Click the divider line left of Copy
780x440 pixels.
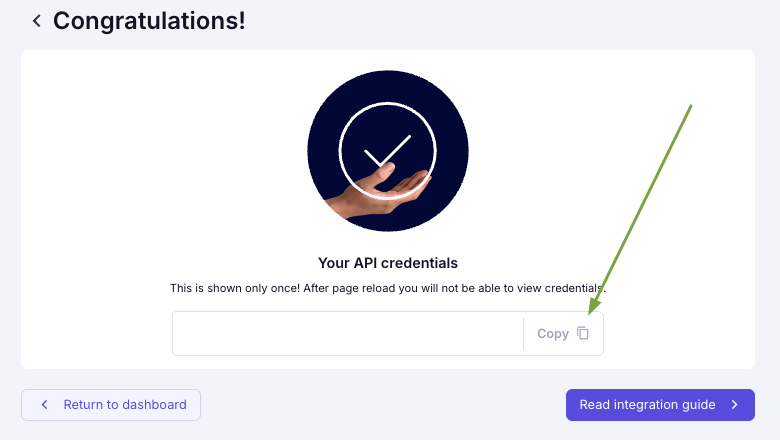[x=523, y=334]
